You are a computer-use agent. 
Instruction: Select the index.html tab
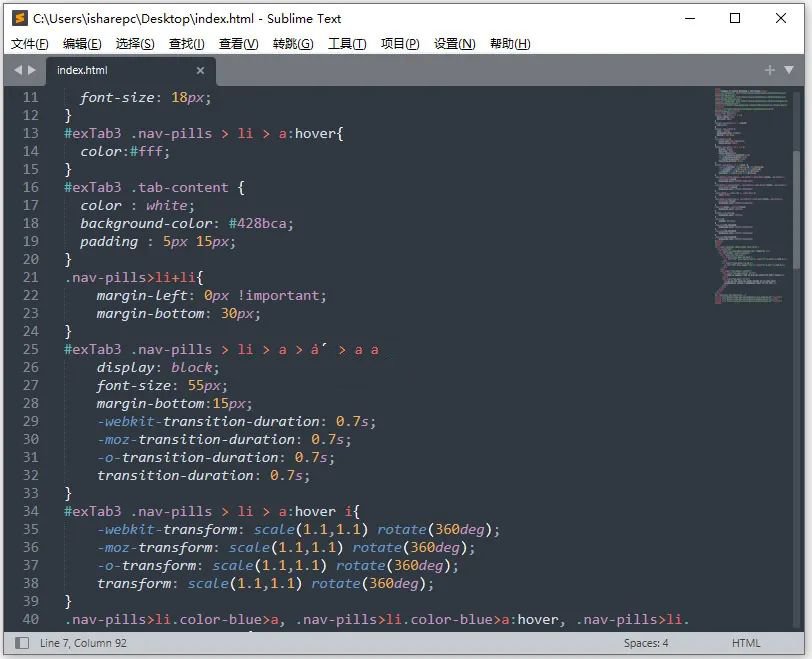coord(130,71)
